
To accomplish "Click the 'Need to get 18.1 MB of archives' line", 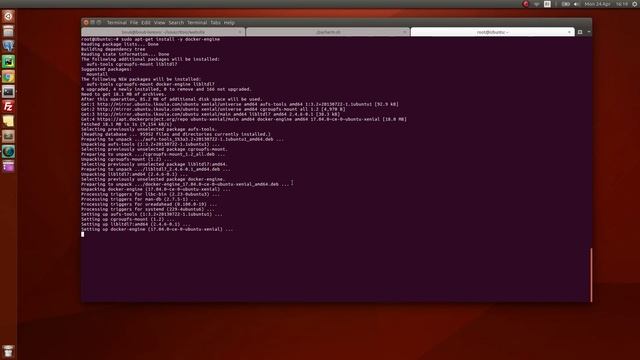I will pyautogui.click(x=123, y=94).
